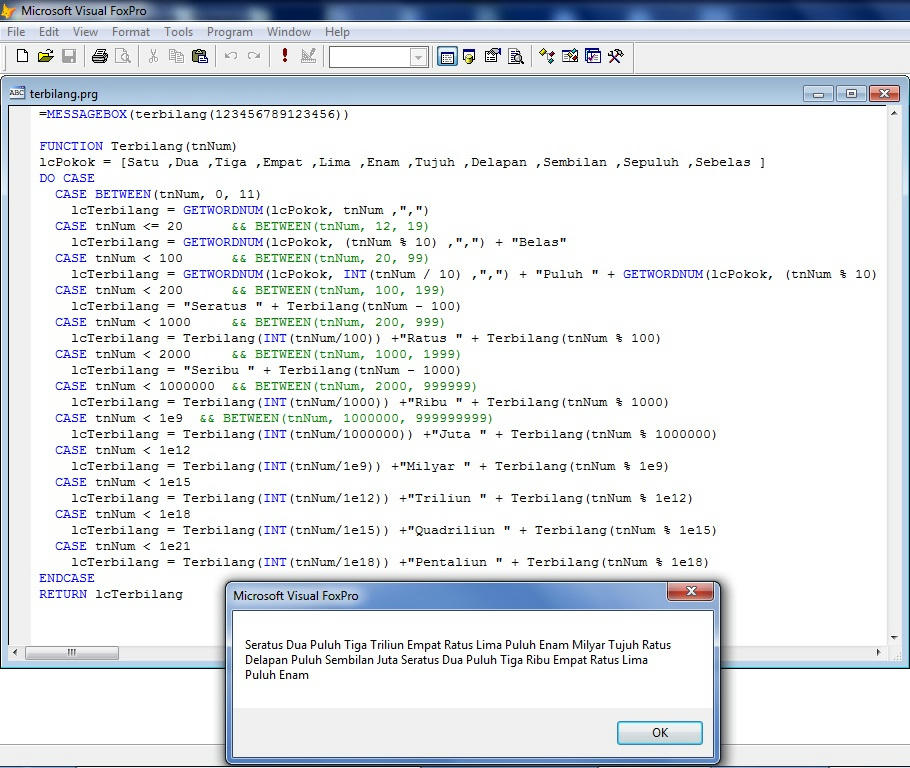910x768 pixels.
Task: Click the Object Browser icon
Action: point(570,56)
